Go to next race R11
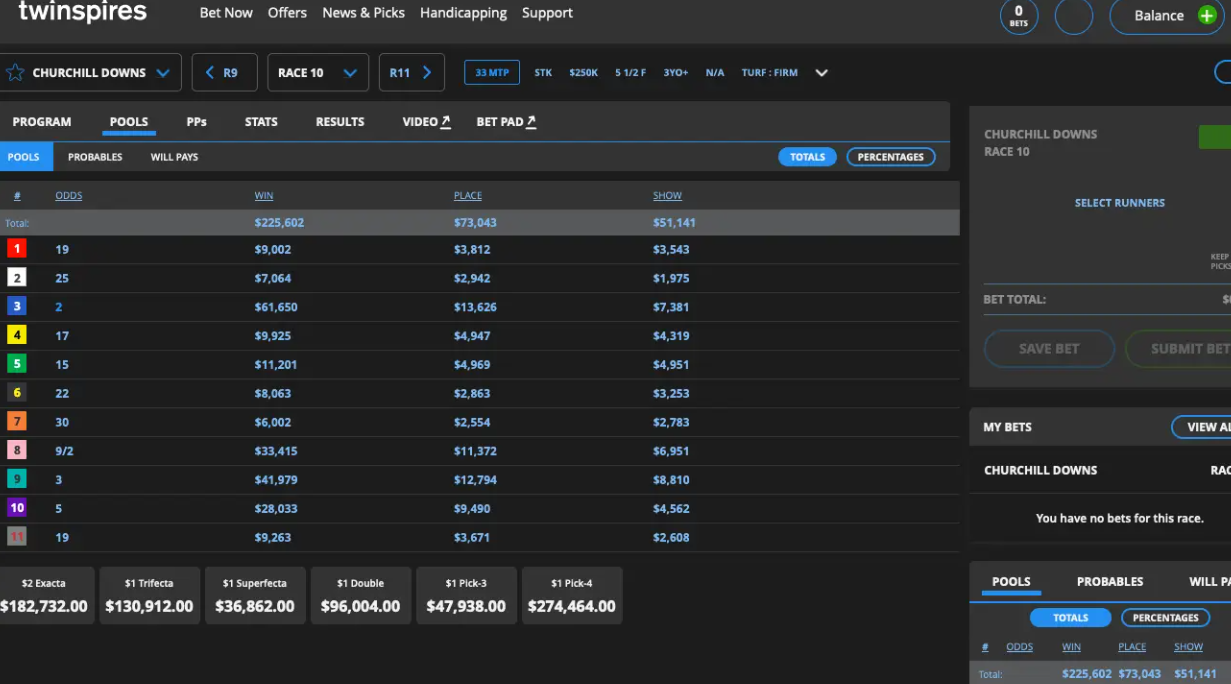The height and width of the screenshot is (684, 1231). (411, 73)
